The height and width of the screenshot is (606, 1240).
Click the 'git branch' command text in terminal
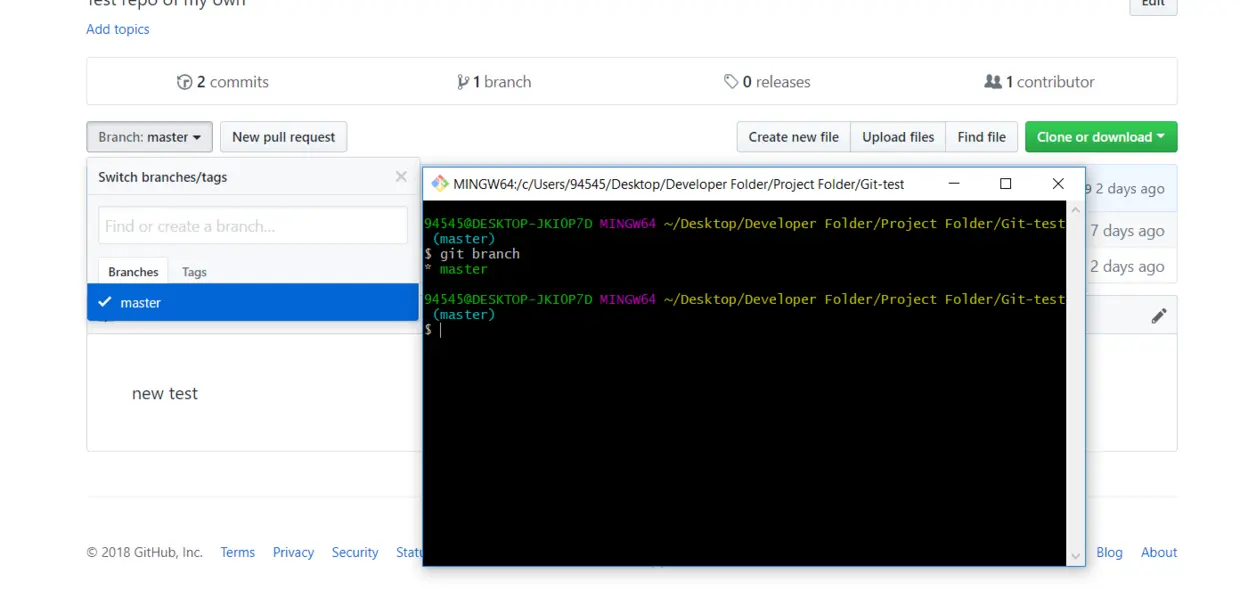(480, 254)
